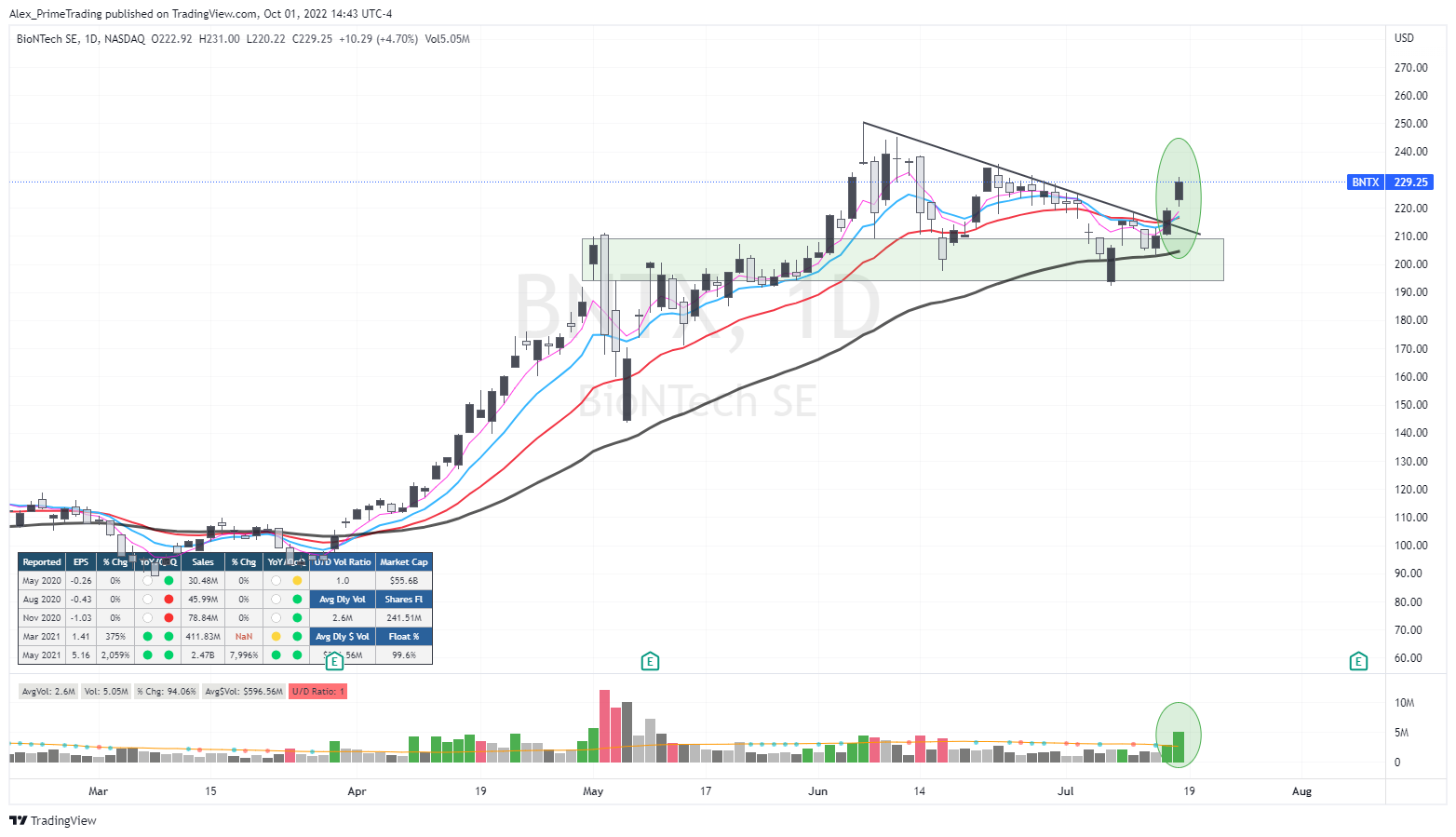Click the Aug date axis label
The image size is (1456, 837).
(x=1301, y=791)
